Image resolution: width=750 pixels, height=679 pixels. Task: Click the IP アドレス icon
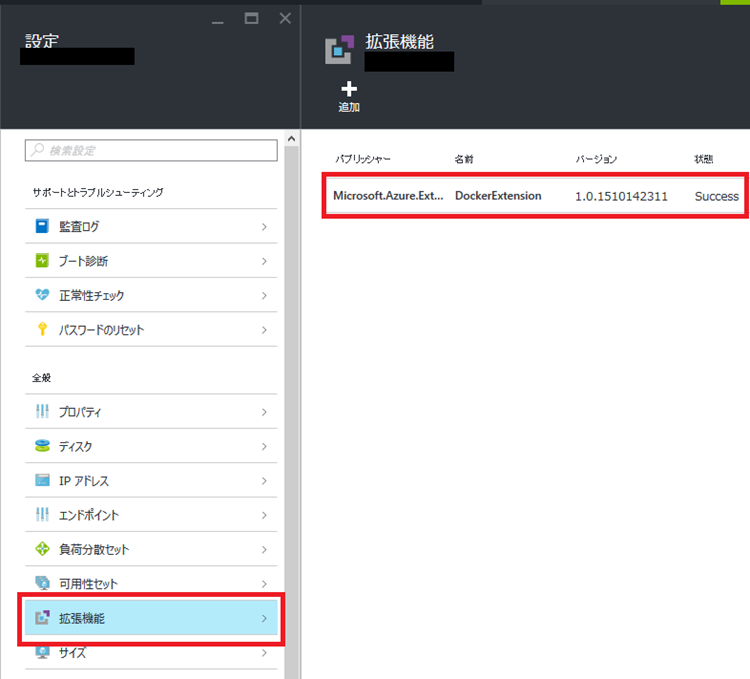42,480
